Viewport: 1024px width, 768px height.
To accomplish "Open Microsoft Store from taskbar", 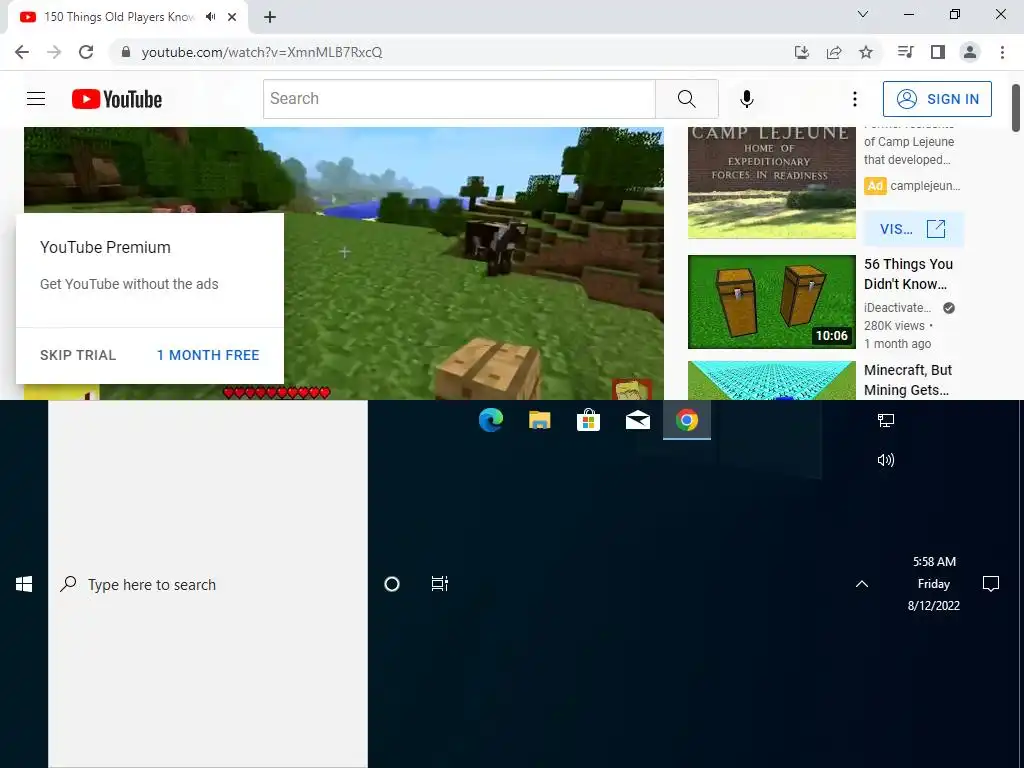I will click(588, 420).
